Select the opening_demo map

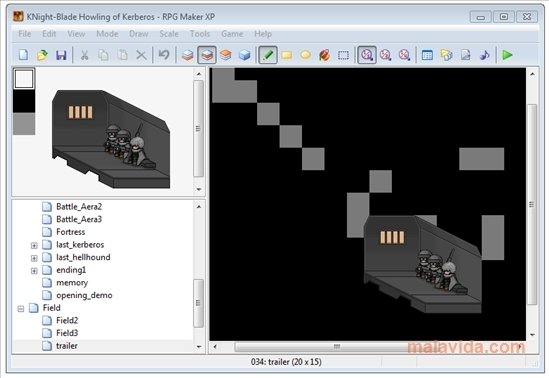point(84,295)
